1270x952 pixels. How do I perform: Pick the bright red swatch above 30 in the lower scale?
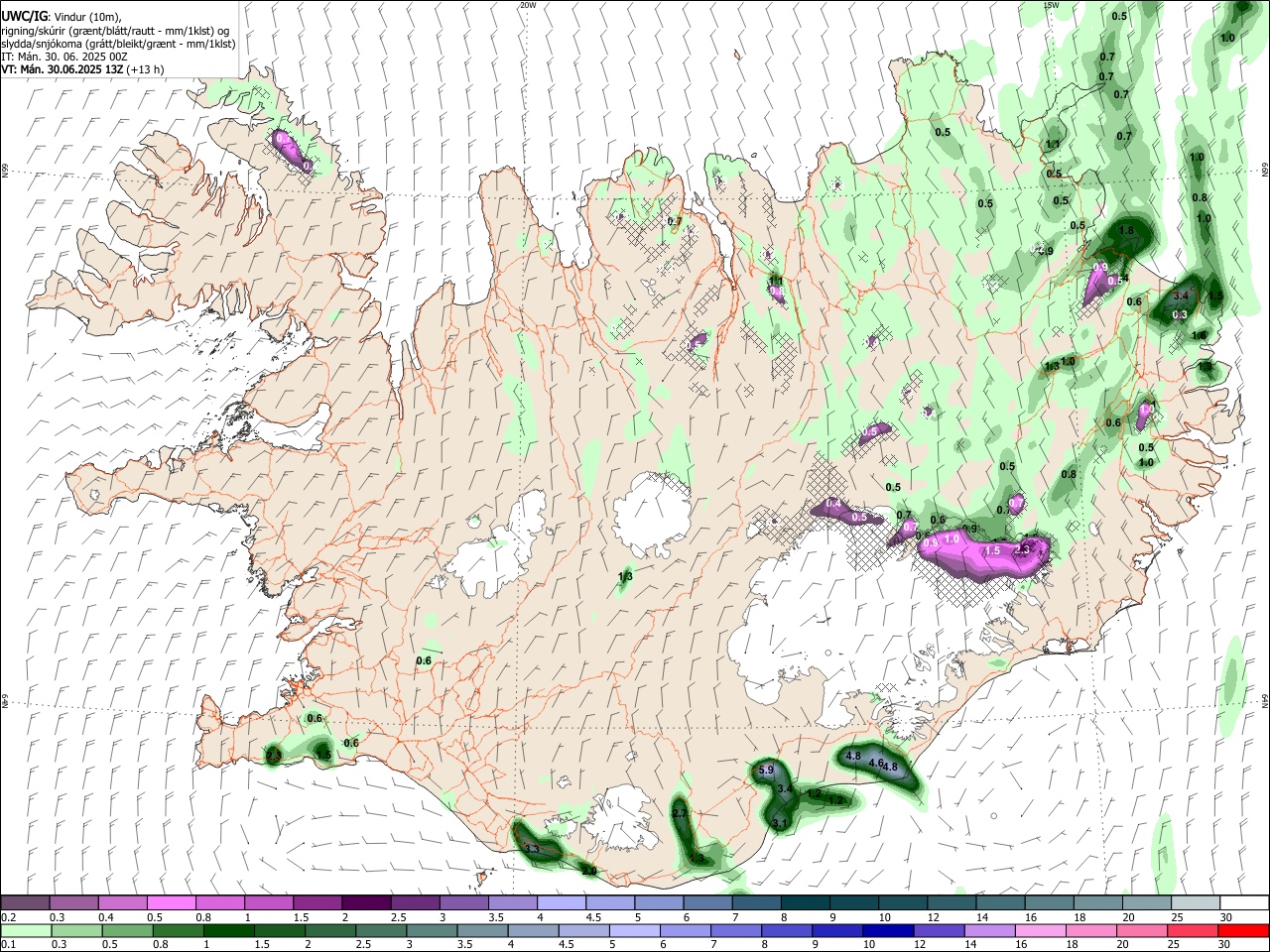coord(1242,930)
